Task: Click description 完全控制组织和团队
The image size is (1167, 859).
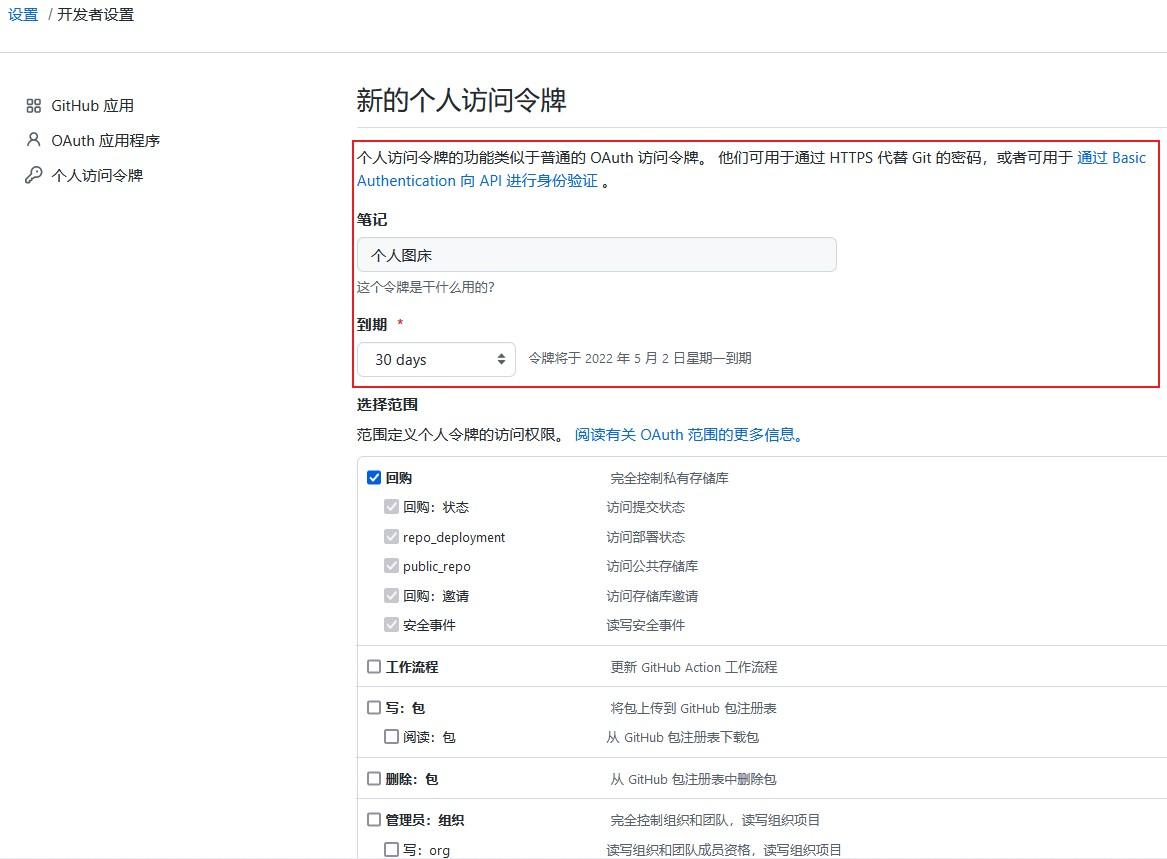Action: 715,820
